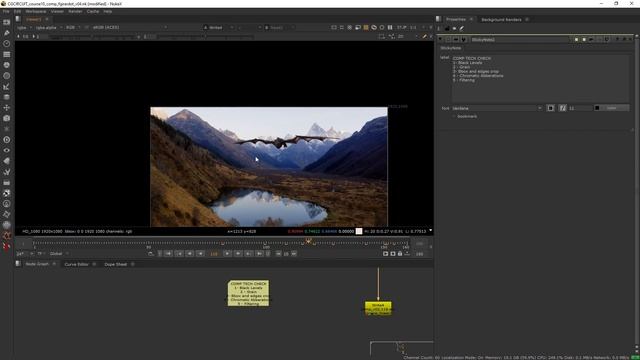Click the StickyNote name field

click(x=520, y=40)
